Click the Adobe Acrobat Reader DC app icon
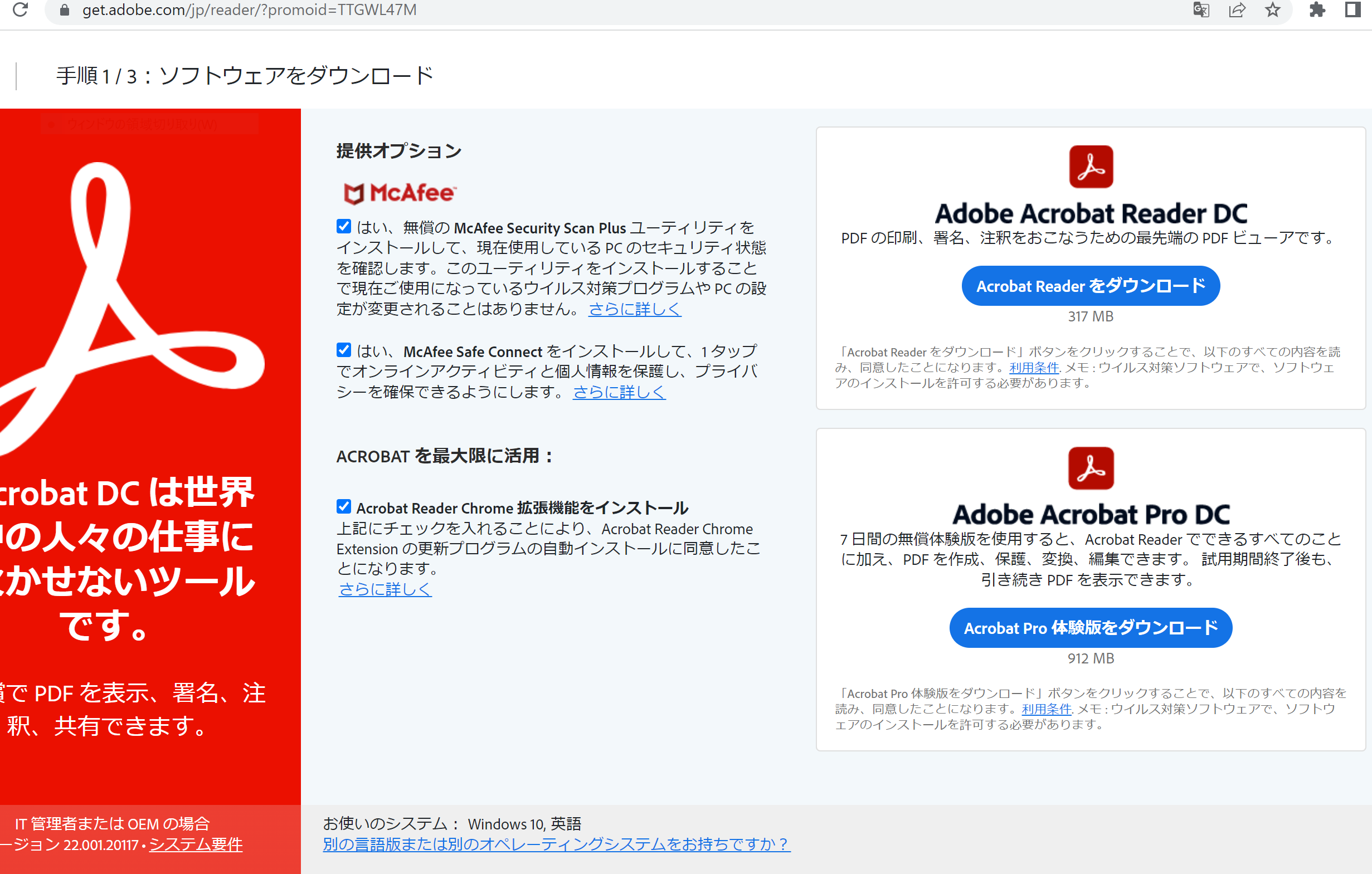 pos(1091,166)
